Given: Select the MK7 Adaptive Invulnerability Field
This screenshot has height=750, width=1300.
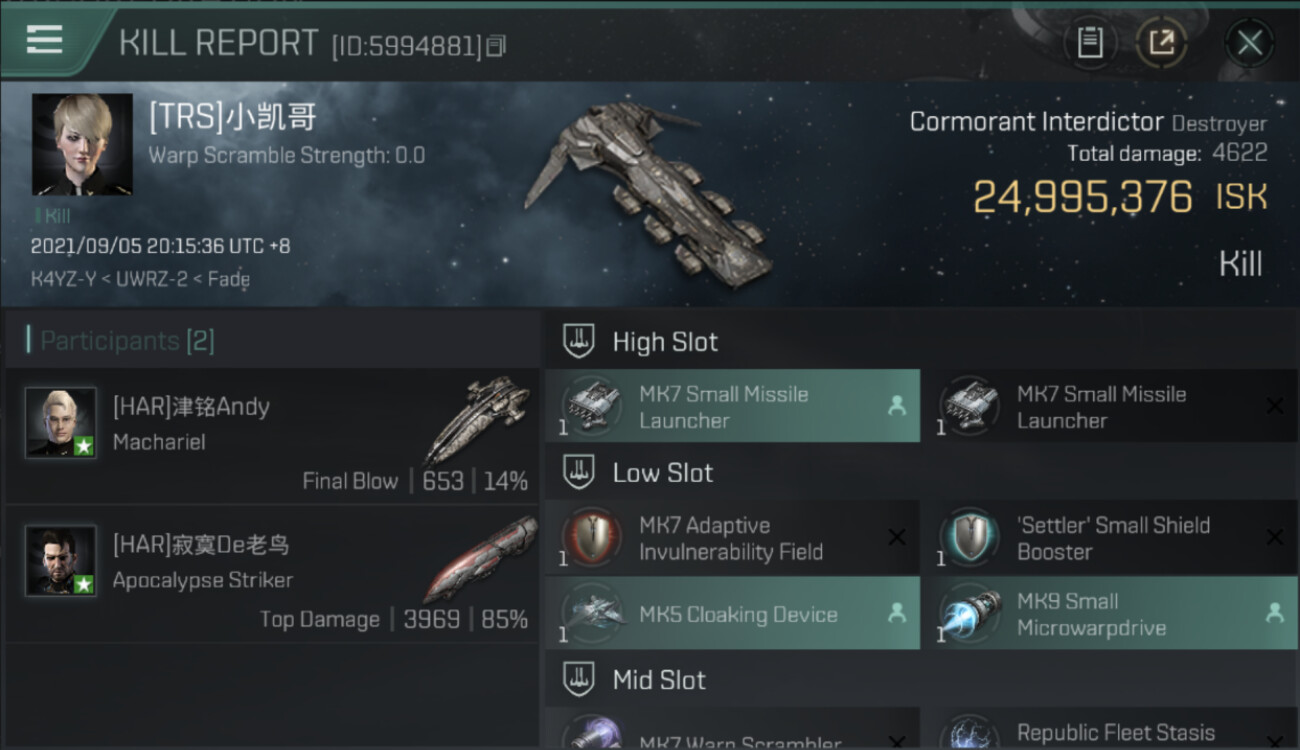Looking at the screenshot, I should 733,537.
